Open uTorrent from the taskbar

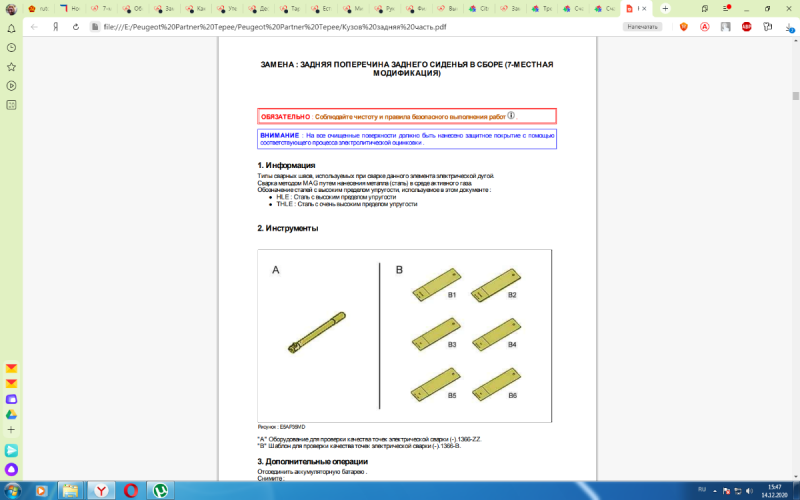(161, 491)
